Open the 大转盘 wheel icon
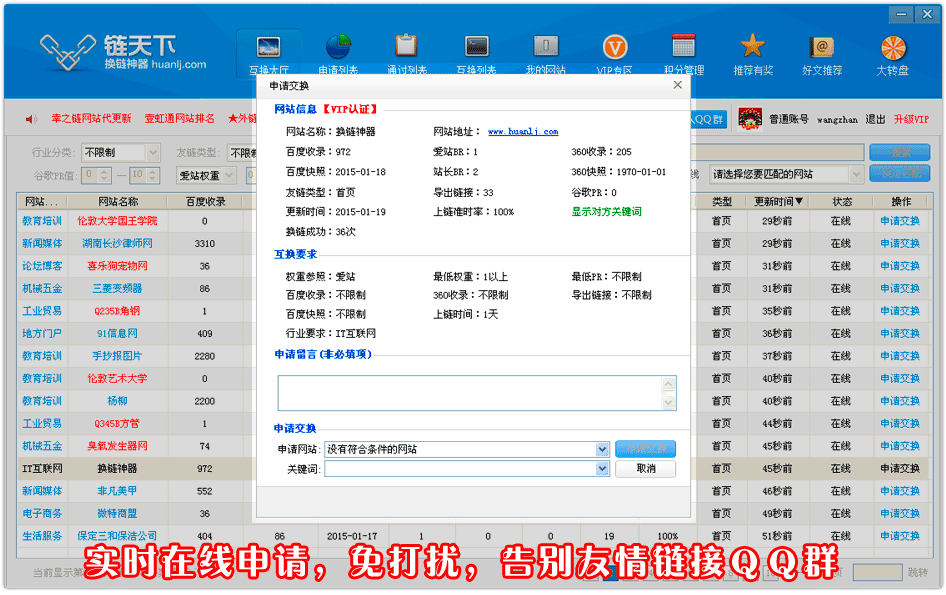This screenshot has height=595, width=946. 893,48
